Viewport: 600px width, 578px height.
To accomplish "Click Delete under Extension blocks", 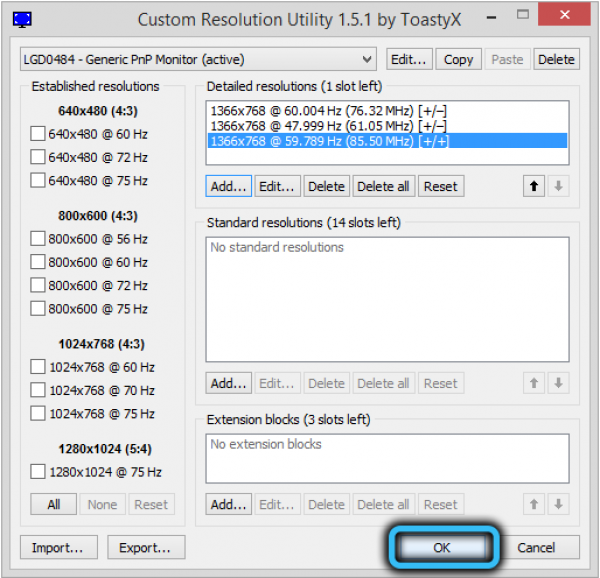I will tap(326, 504).
